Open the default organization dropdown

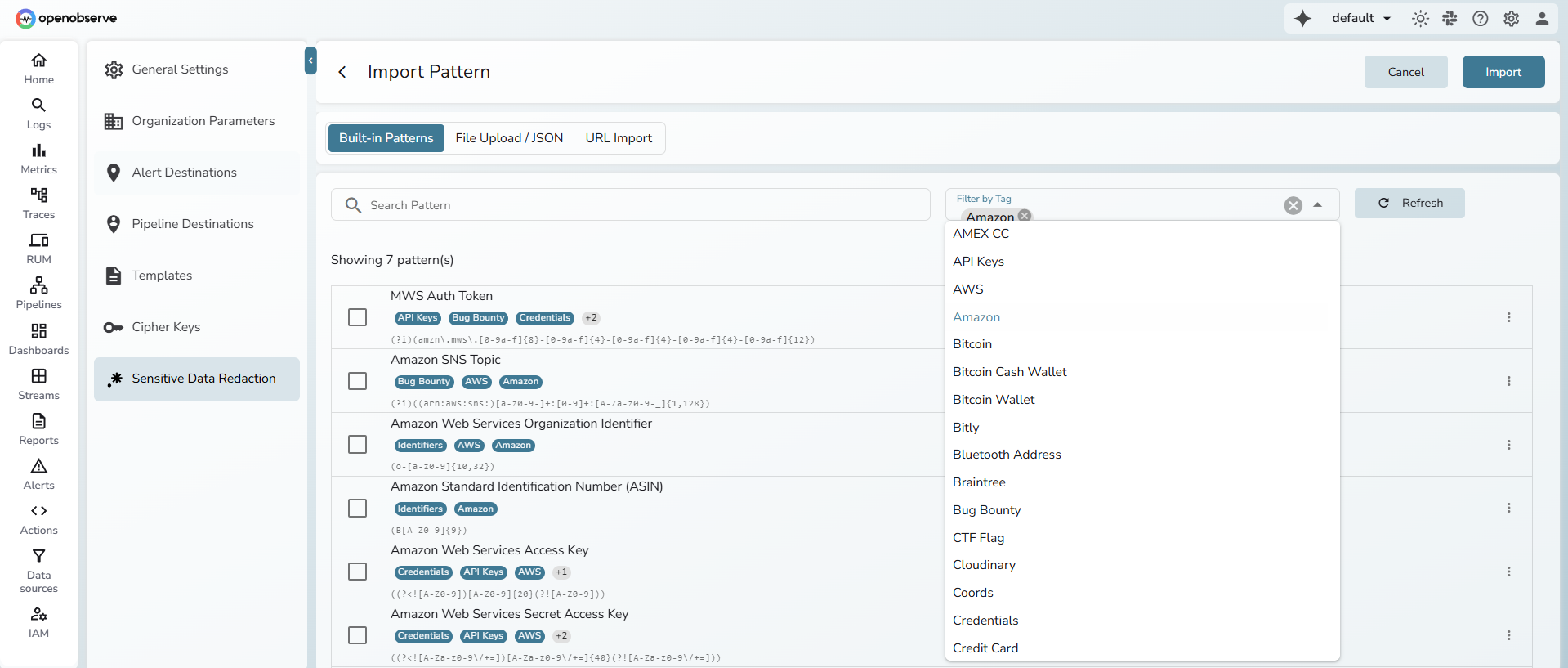[1360, 18]
